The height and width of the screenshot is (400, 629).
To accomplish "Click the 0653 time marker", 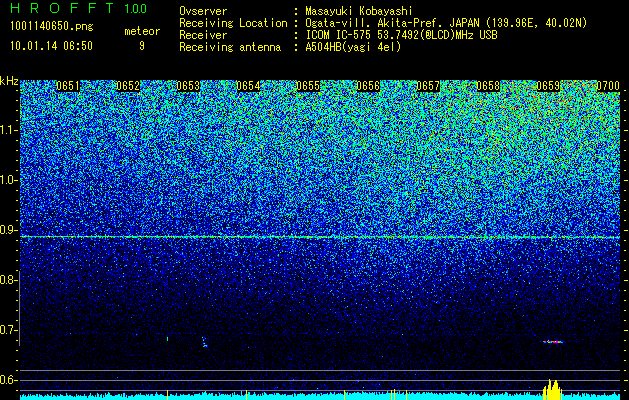I will pos(188,86).
